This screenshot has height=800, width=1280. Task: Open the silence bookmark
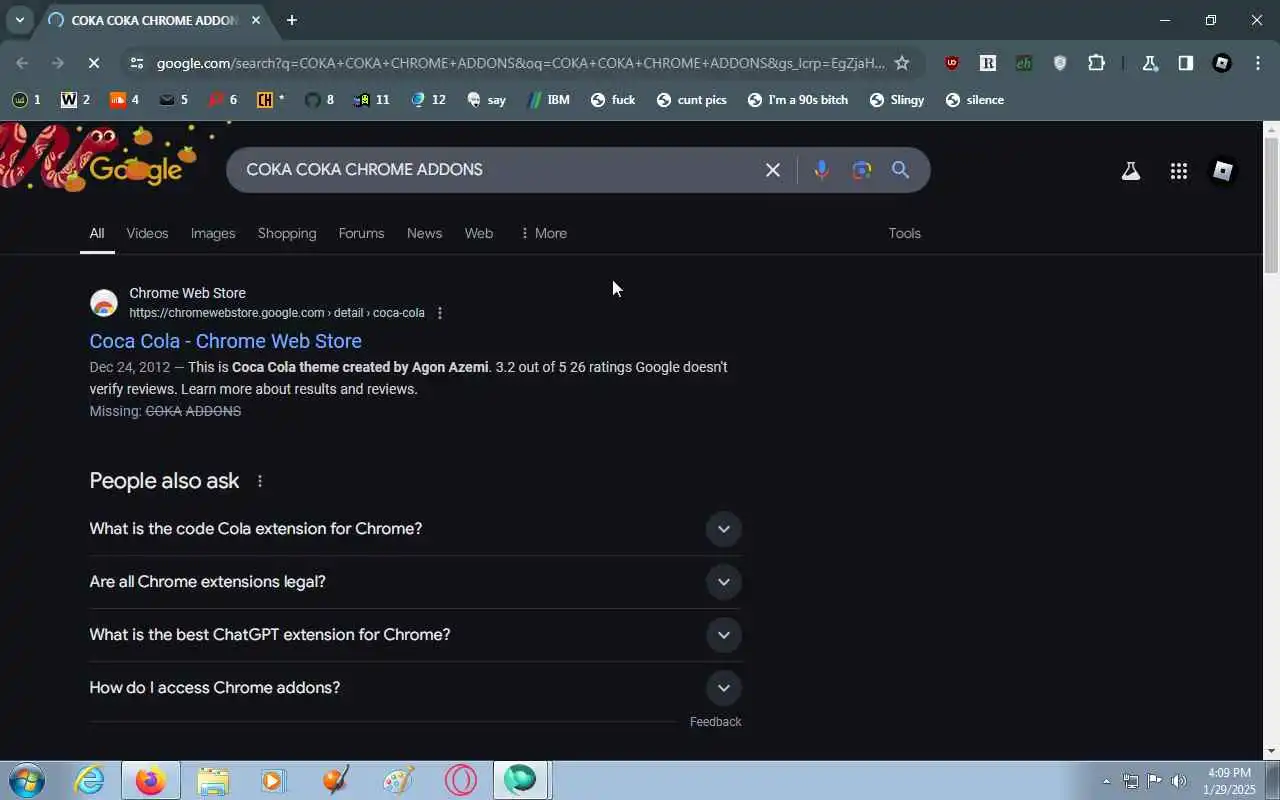(974, 100)
